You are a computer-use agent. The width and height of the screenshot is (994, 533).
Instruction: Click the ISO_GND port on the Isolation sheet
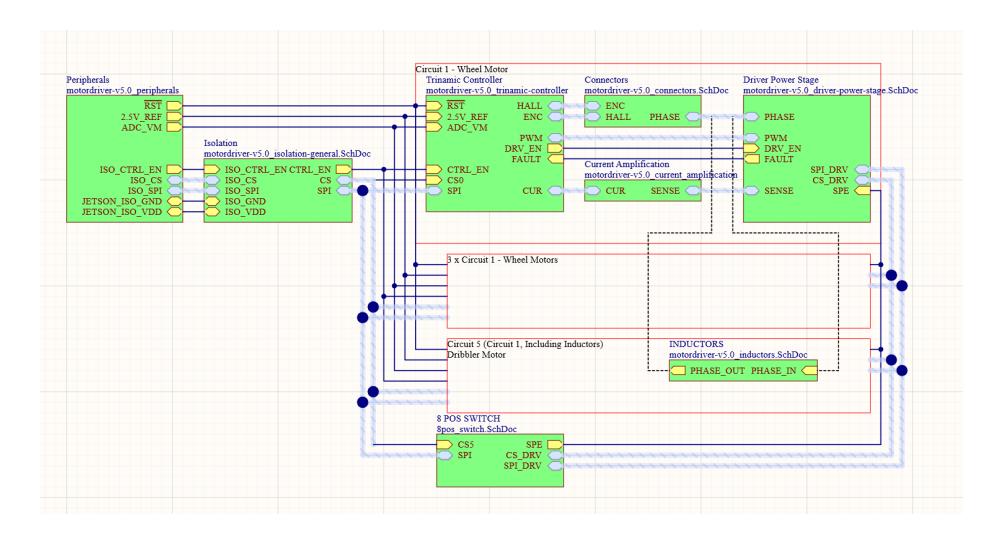(x=212, y=202)
